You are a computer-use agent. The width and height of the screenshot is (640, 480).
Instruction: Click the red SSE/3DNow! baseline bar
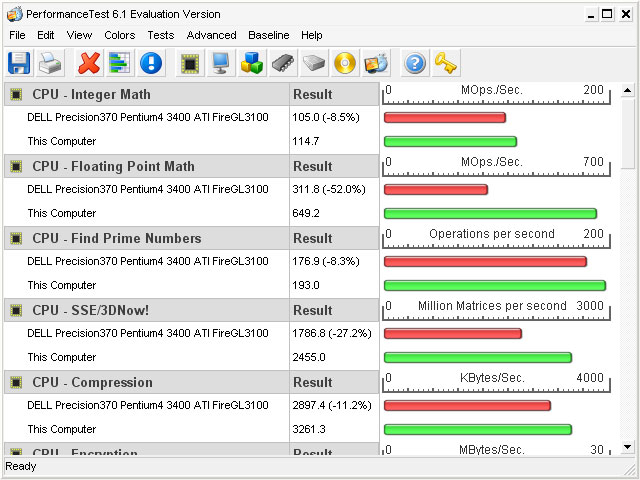pos(453,333)
